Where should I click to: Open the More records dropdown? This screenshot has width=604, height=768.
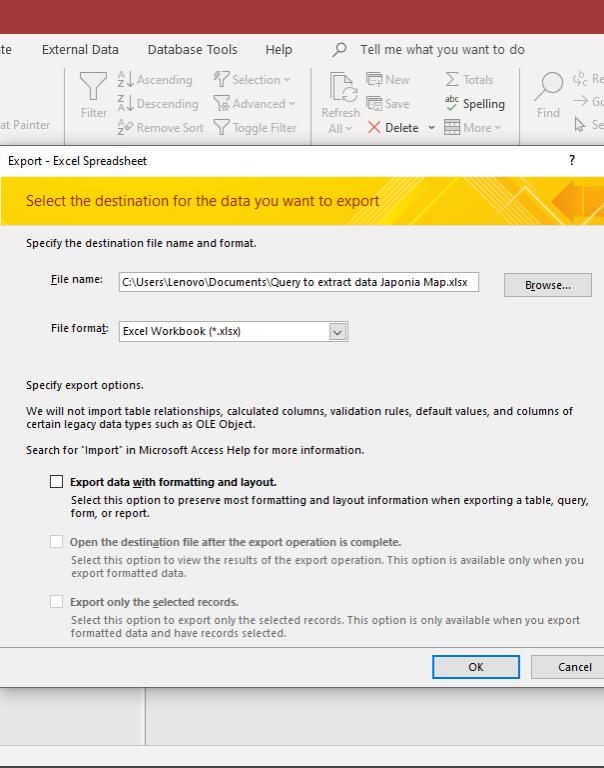473,127
